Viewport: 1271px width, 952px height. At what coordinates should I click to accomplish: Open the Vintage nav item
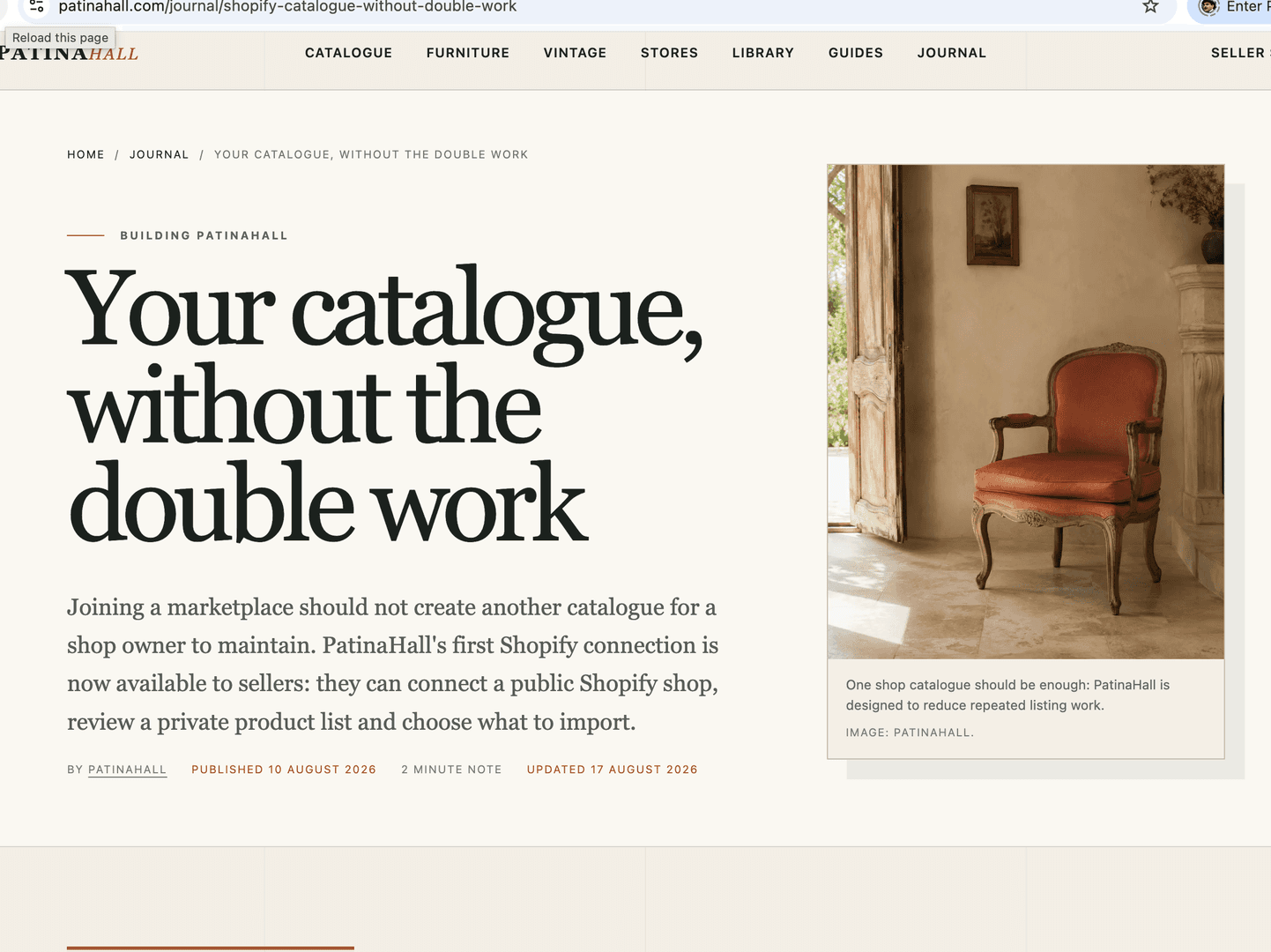point(575,53)
